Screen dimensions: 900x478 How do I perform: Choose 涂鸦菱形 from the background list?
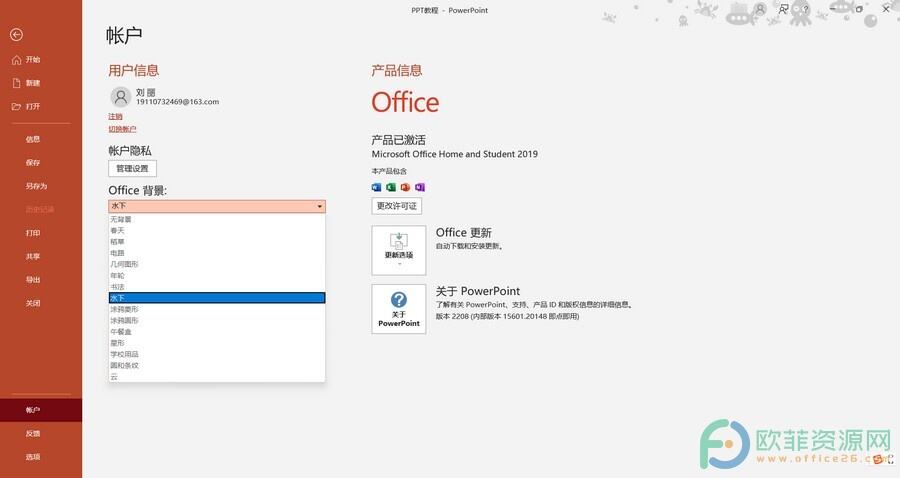[217, 309]
